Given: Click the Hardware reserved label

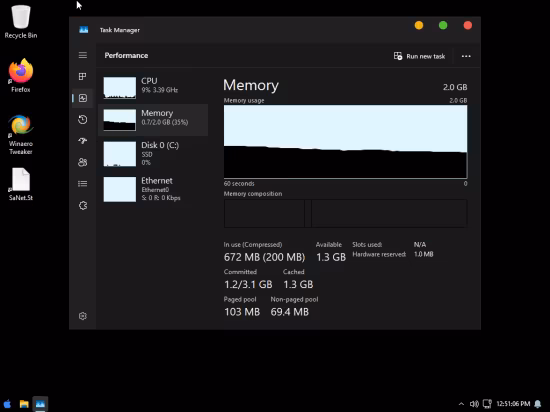Looking at the screenshot, I should [x=379, y=254].
